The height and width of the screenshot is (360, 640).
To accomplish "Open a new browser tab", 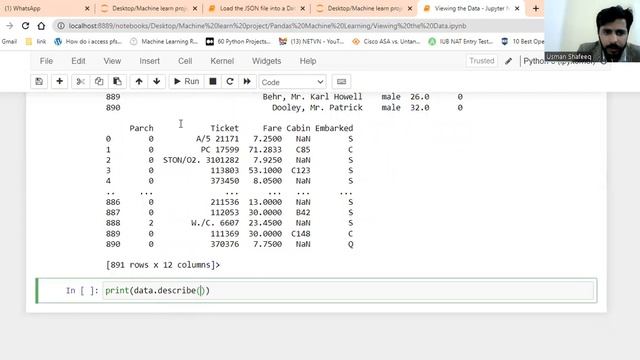I will click(x=536, y=8).
